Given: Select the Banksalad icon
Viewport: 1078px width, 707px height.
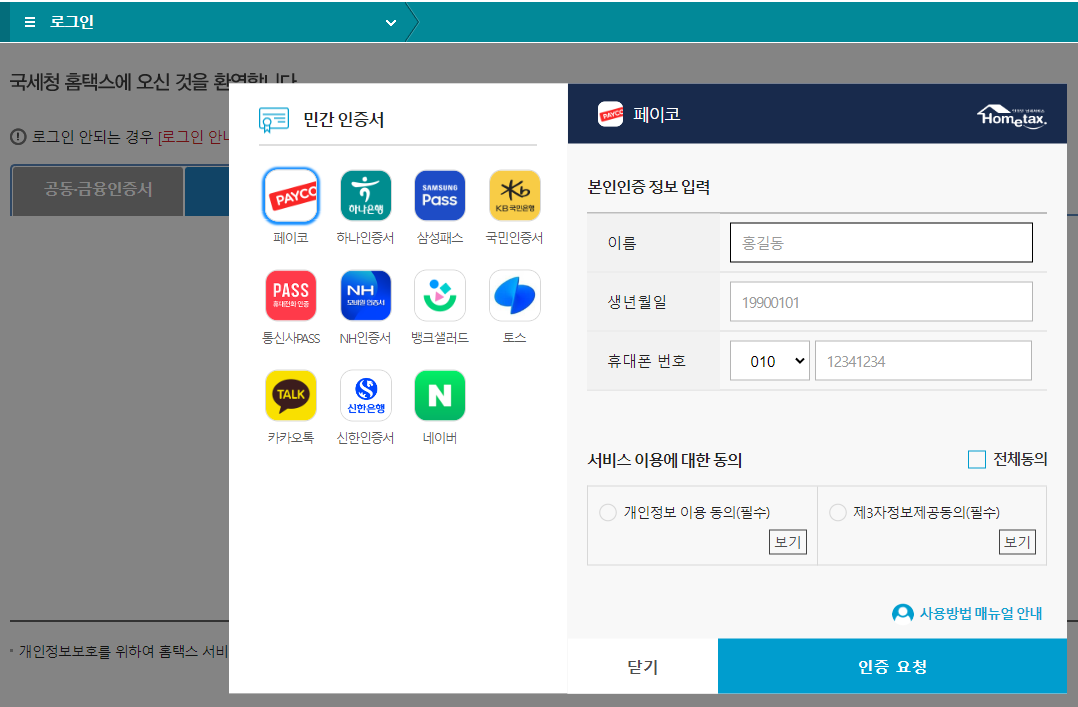Looking at the screenshot, I should tap(440, 296).
